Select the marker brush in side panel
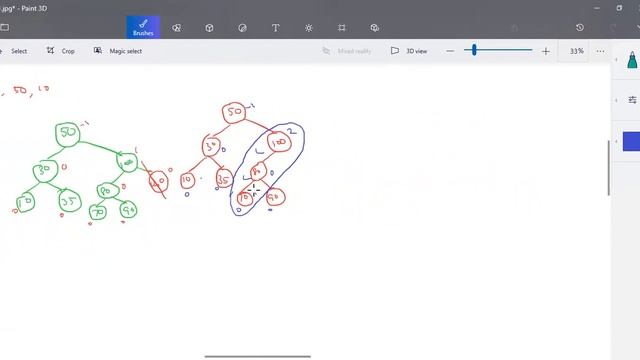The height and width of the screenshot is (360, 640). [632, 60]
